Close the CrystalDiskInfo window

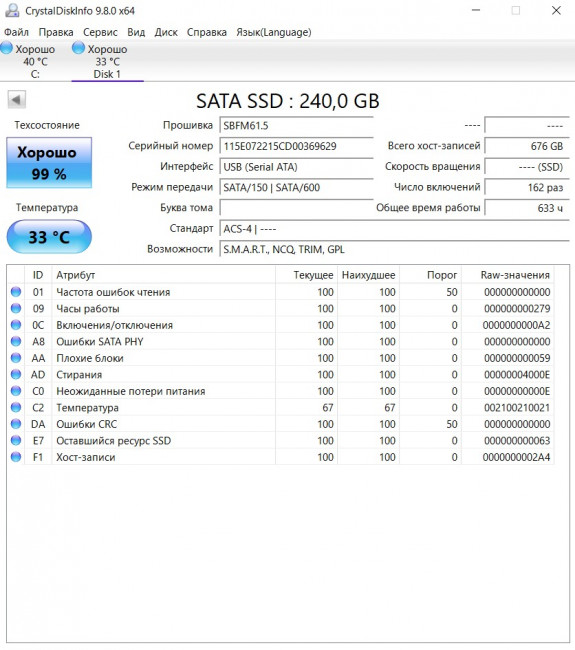pos(556,10)
